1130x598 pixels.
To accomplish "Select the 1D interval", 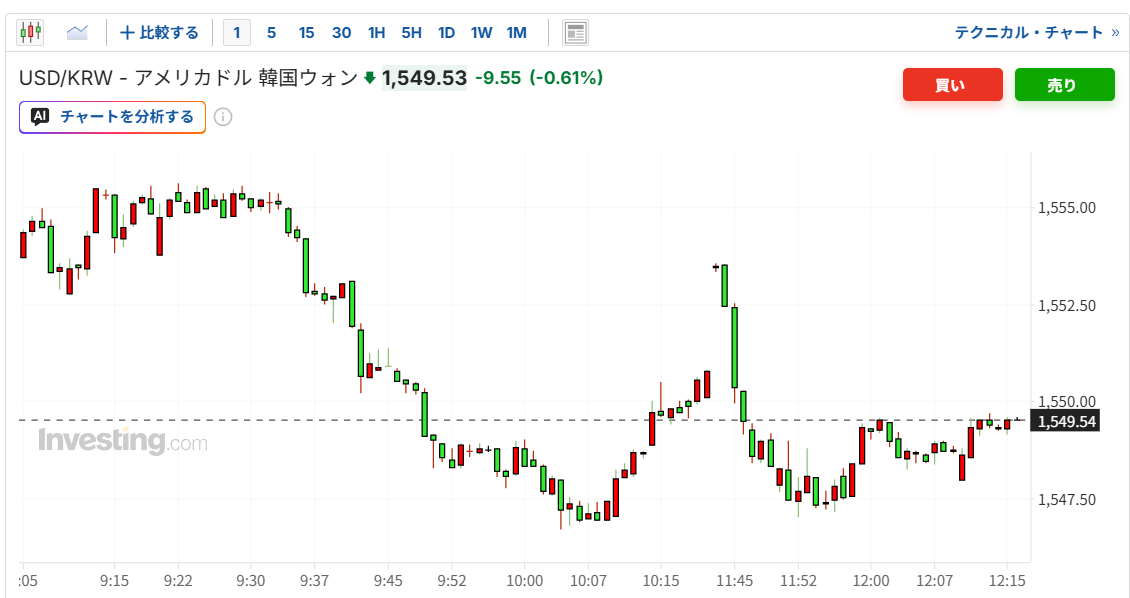I will pos(447,32).
